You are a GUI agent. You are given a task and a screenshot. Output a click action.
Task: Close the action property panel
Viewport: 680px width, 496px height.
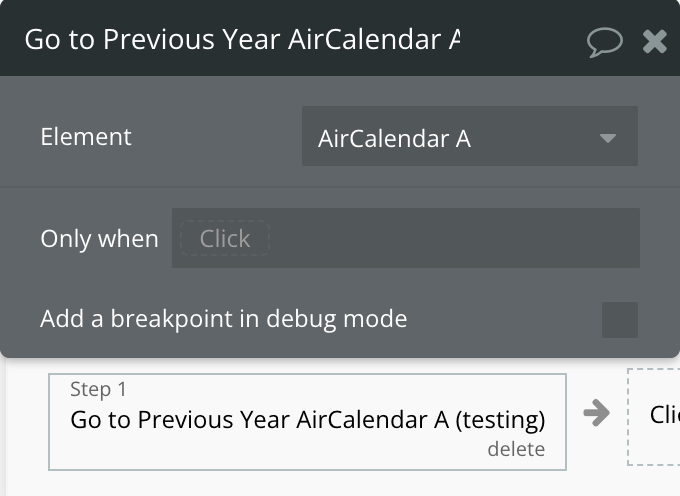coord(654,42)
